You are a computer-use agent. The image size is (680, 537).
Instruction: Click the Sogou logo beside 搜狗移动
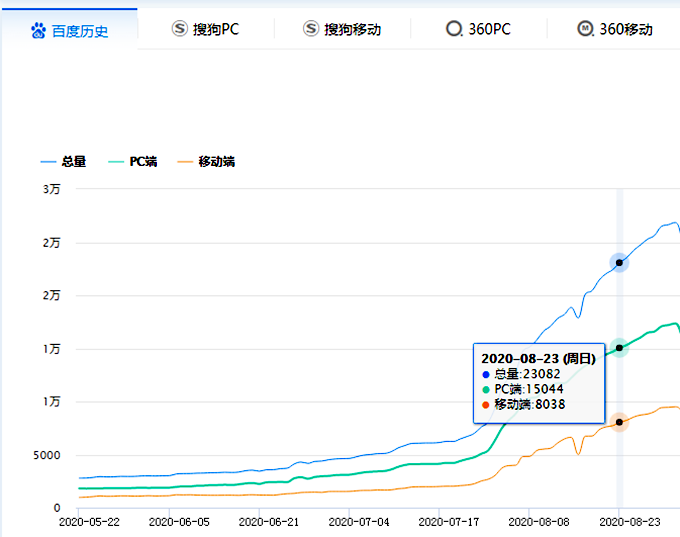[x=311, y=29]
